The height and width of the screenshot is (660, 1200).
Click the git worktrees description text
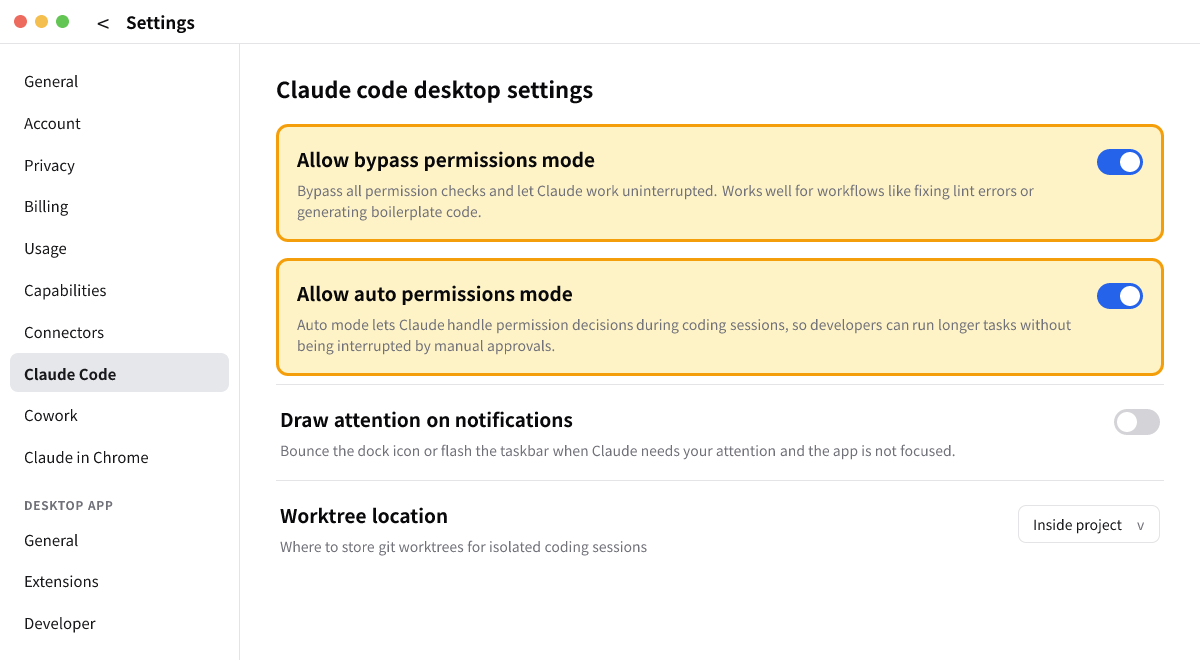(463, 547)
